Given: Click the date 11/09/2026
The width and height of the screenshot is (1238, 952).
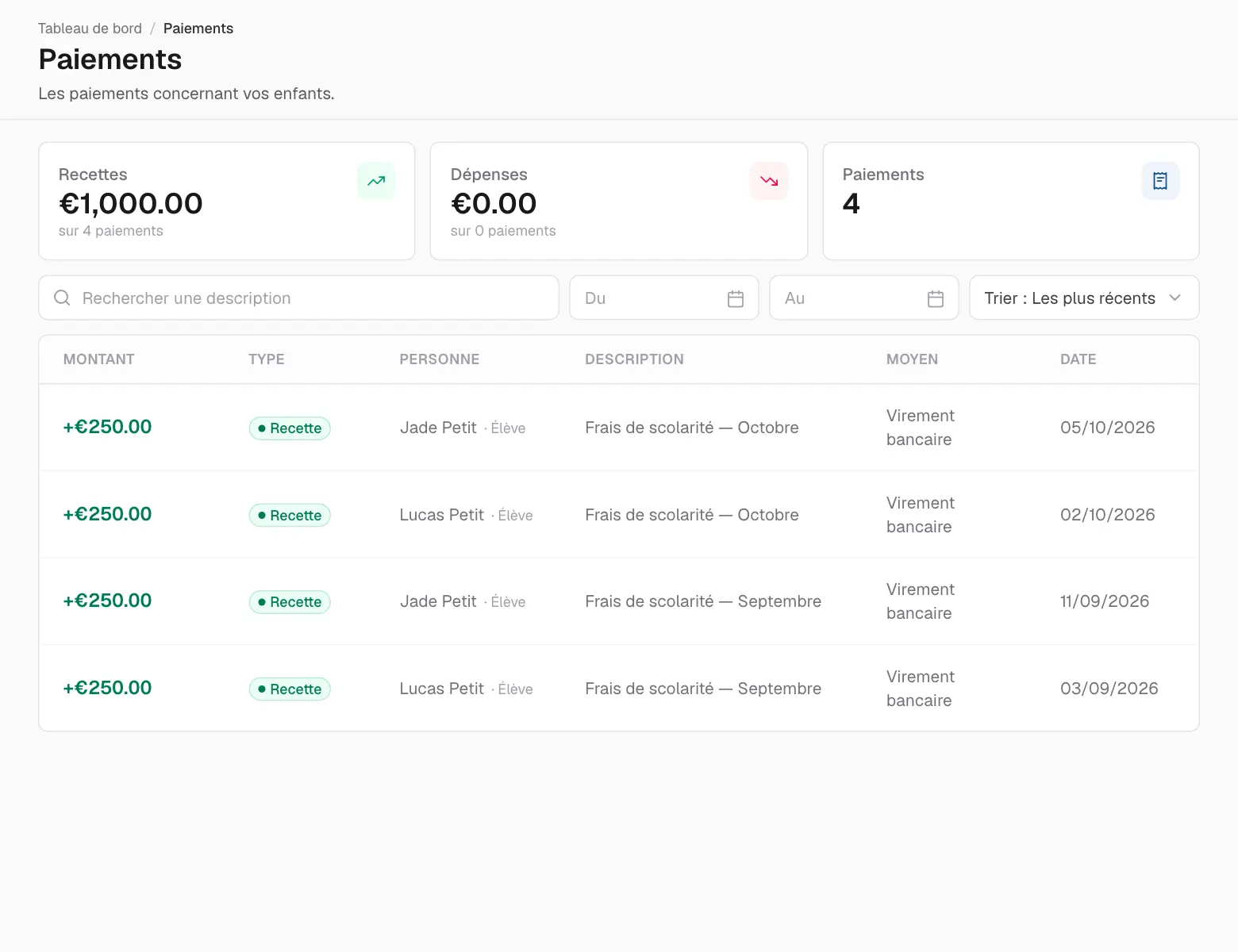Looking at the screenshot, I should coord(1105,601).
